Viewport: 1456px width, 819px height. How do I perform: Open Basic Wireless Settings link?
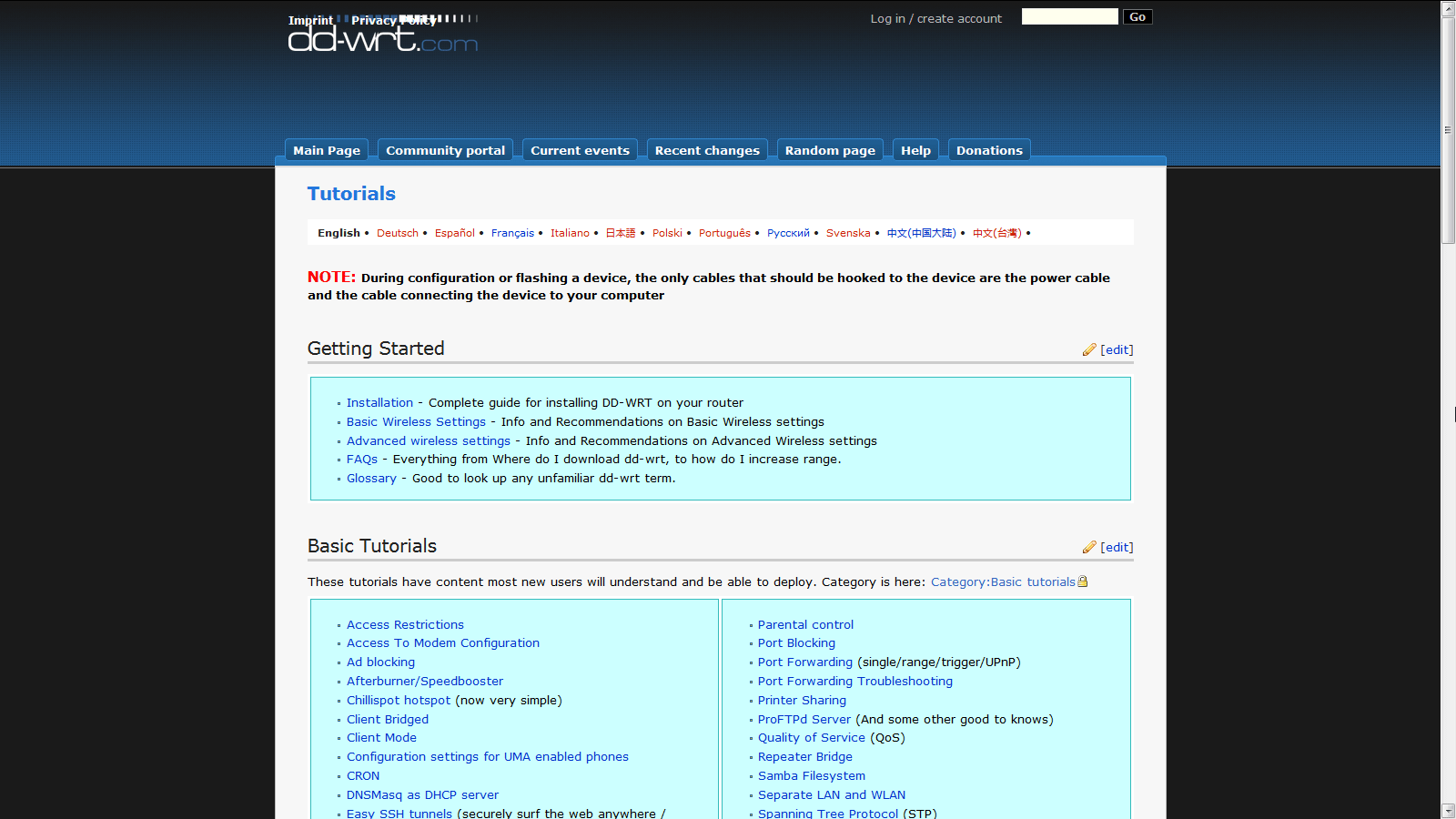click(416, 421)
